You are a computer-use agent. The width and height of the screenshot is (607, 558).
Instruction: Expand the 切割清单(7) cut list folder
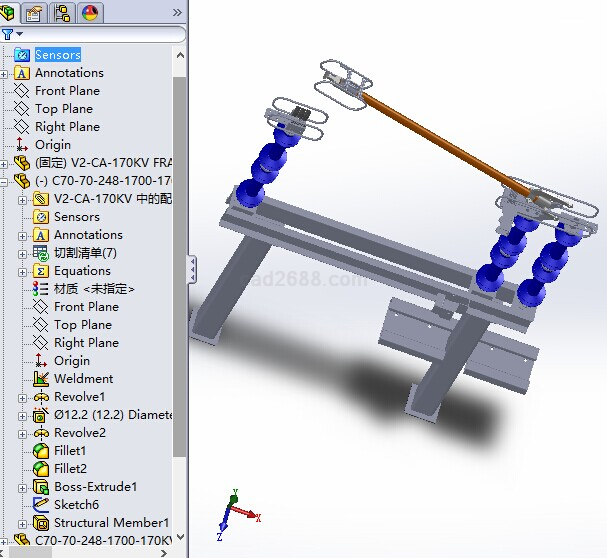tap(23, 253)
